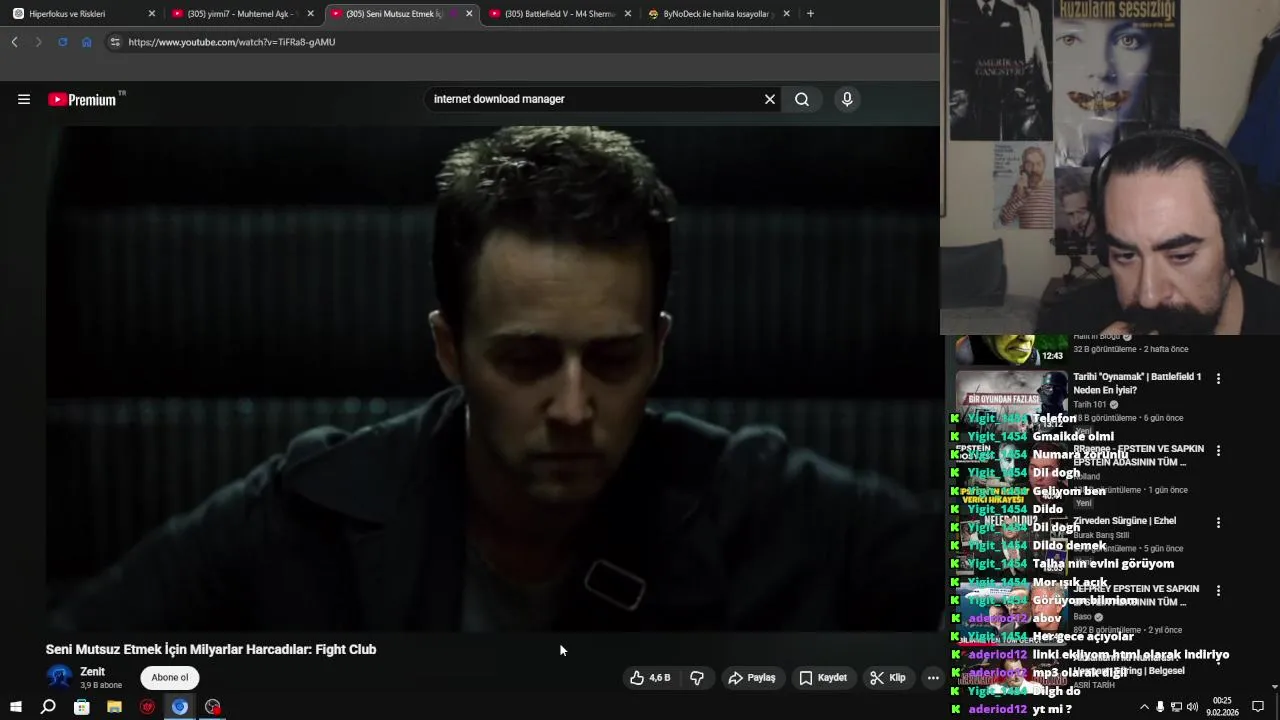1280x720 pixels.
Task: Clear the search box text
Action: [x=770, y=99]
